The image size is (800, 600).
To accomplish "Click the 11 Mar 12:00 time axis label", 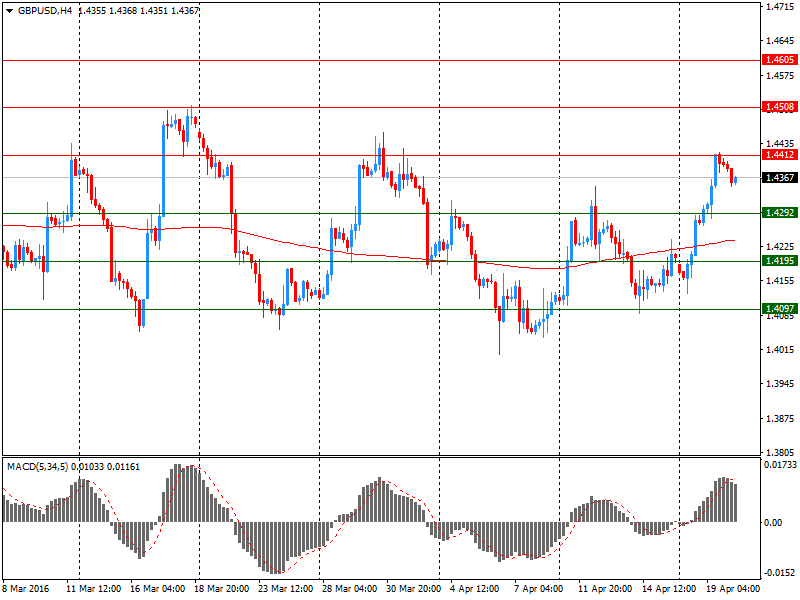I will [93, 589].
